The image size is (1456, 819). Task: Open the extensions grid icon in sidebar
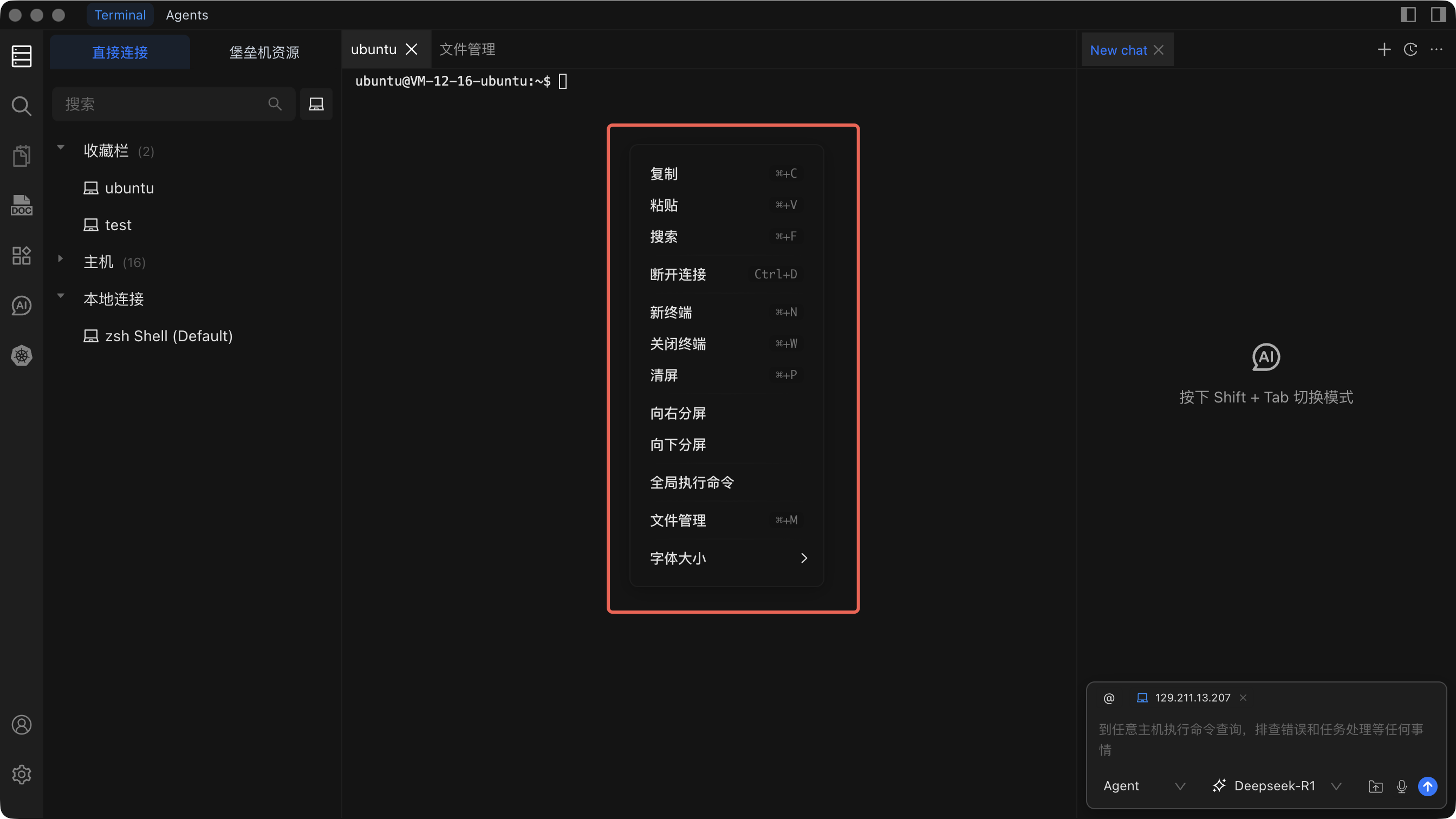[x=22, y=256]
